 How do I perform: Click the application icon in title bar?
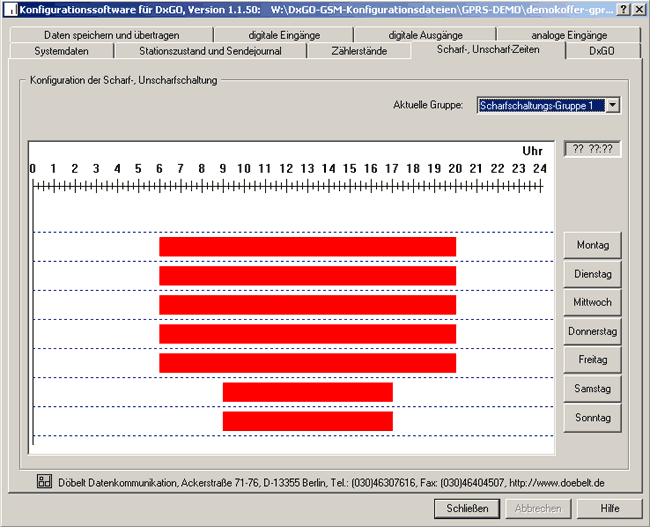pyautogui.click(x=11, y=9)
